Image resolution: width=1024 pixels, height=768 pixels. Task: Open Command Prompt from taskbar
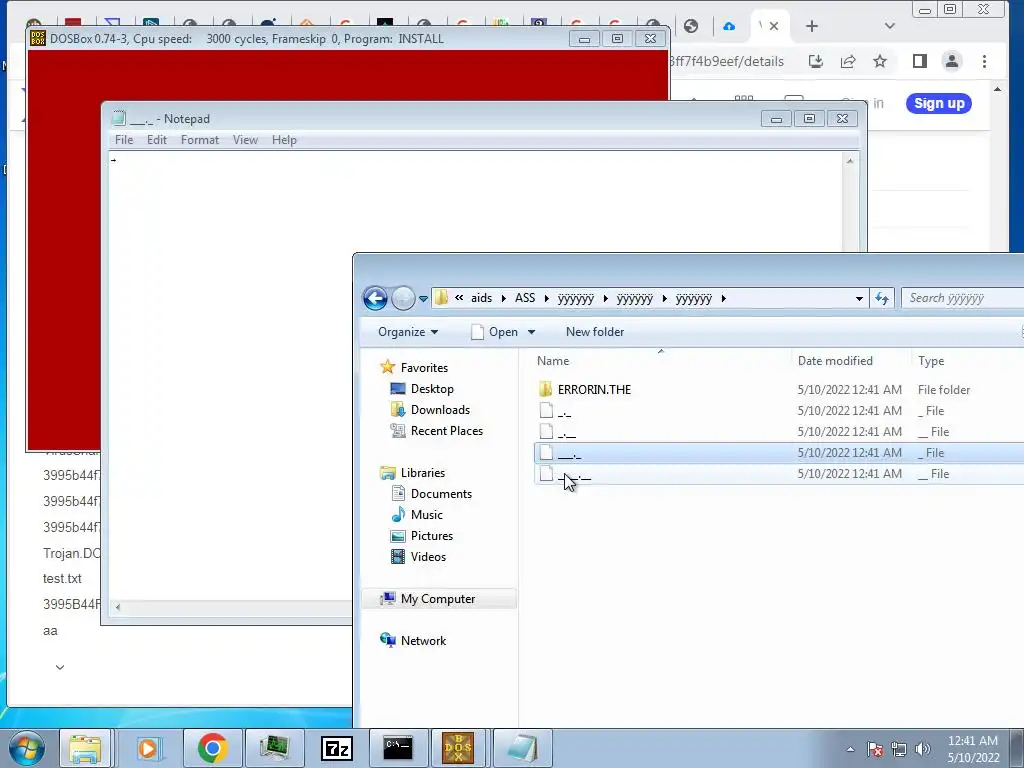(x=398, y=748)
